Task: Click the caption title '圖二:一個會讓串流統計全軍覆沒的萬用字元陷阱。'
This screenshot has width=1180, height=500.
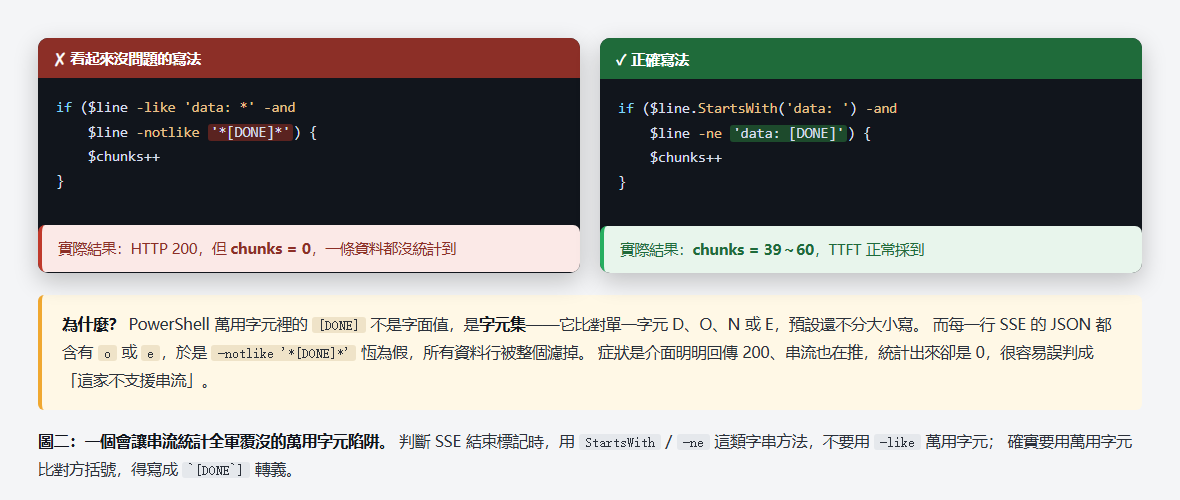Action: tap(214, 441)
